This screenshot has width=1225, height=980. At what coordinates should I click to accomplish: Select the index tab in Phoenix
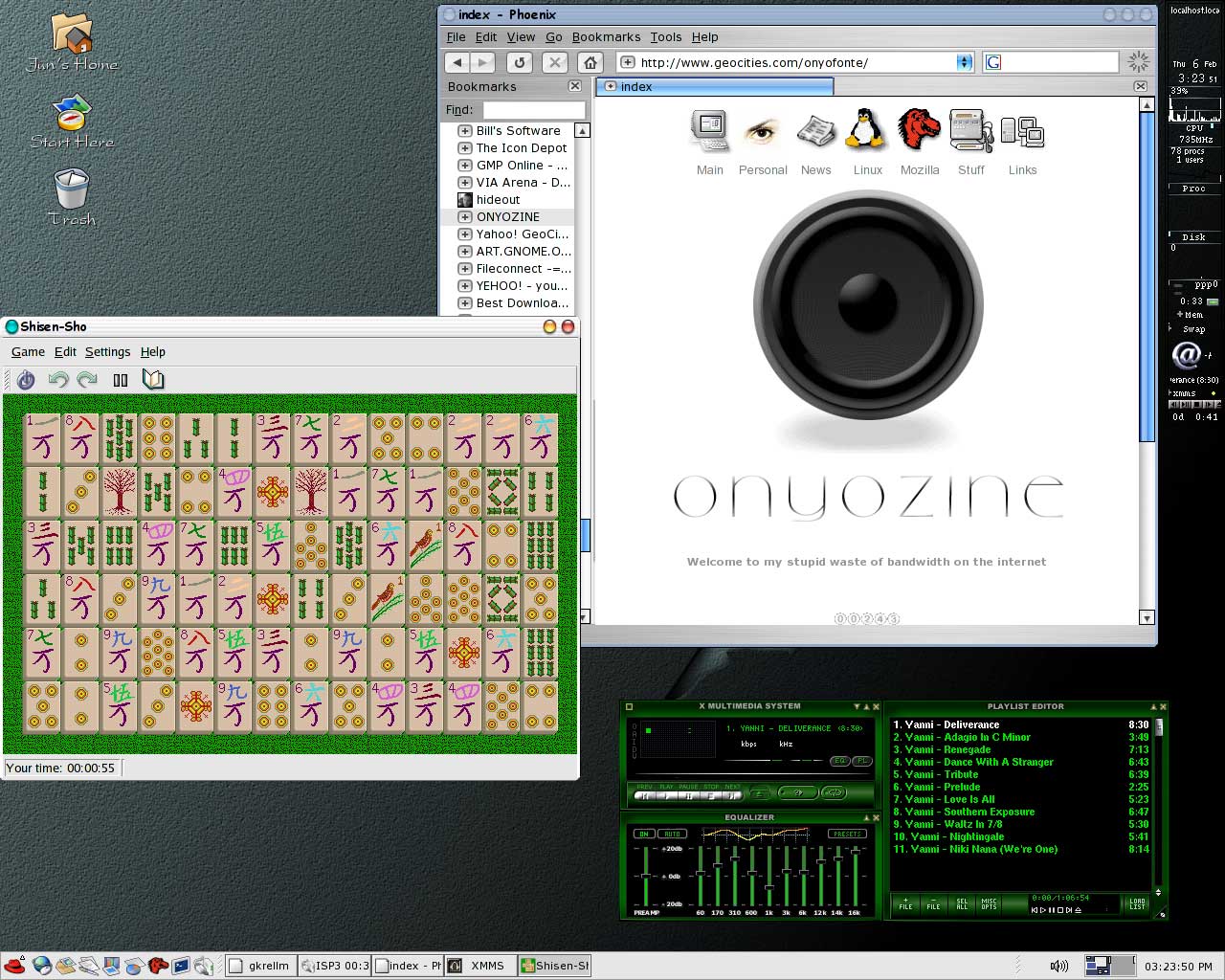click(715, 86)
